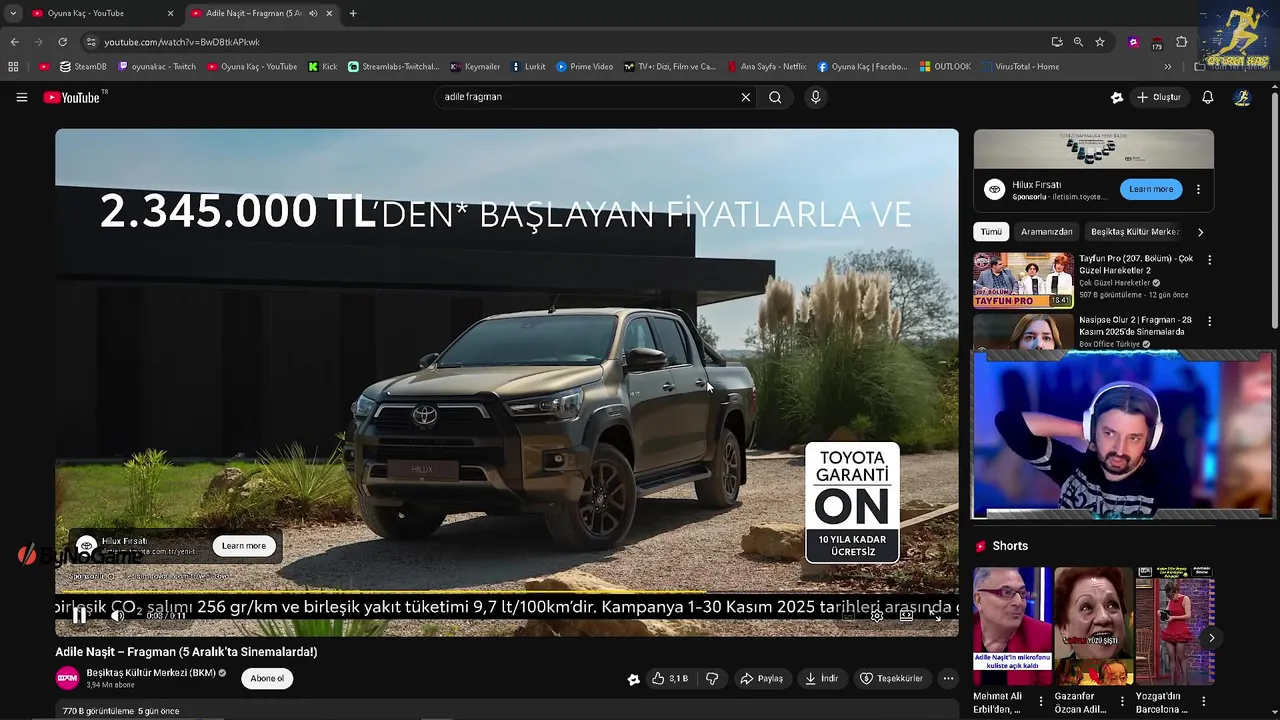Click Learn more on video ad overlay
The image size is (1280, 720).
[244, 546]
